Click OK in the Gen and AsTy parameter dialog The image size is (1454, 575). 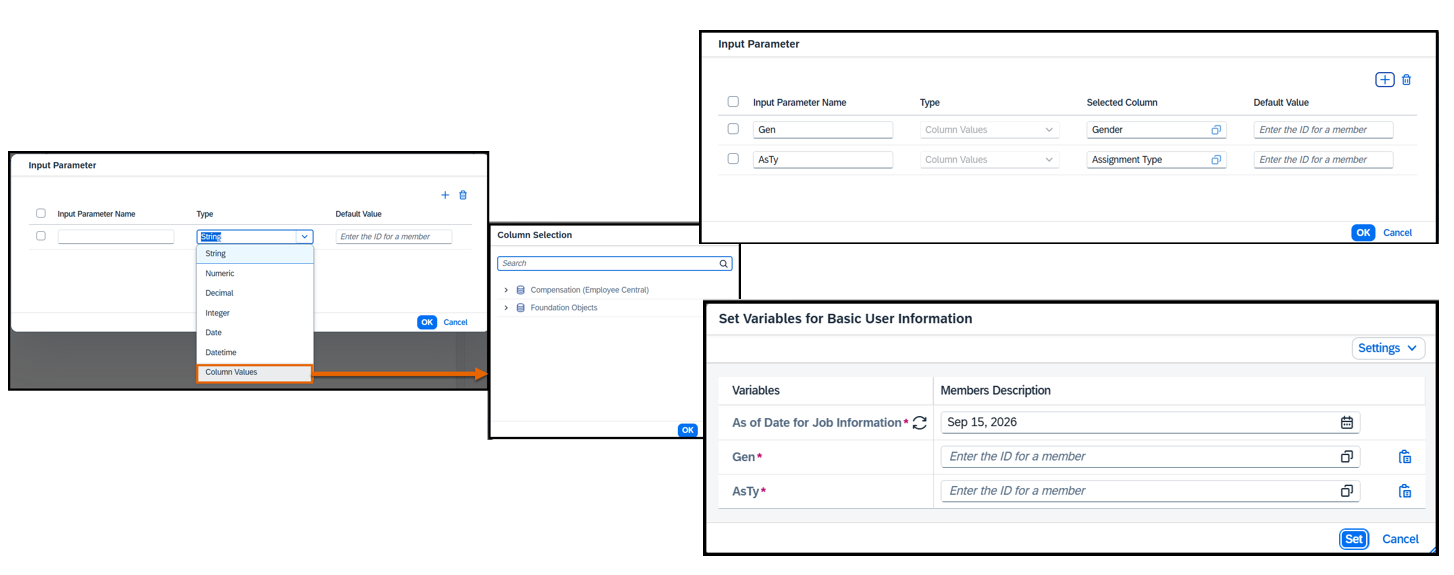[x=1363, y=232]
